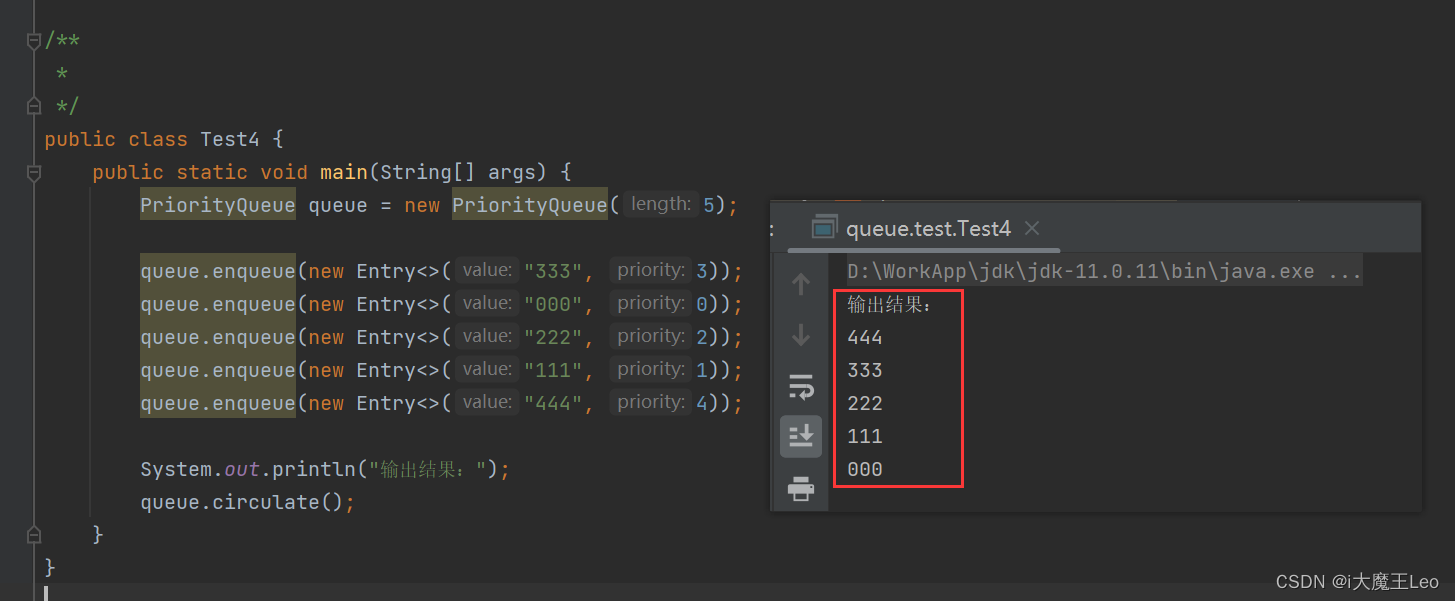Click the run configuration icon beside queue.test.Test4

click(824, 228)
